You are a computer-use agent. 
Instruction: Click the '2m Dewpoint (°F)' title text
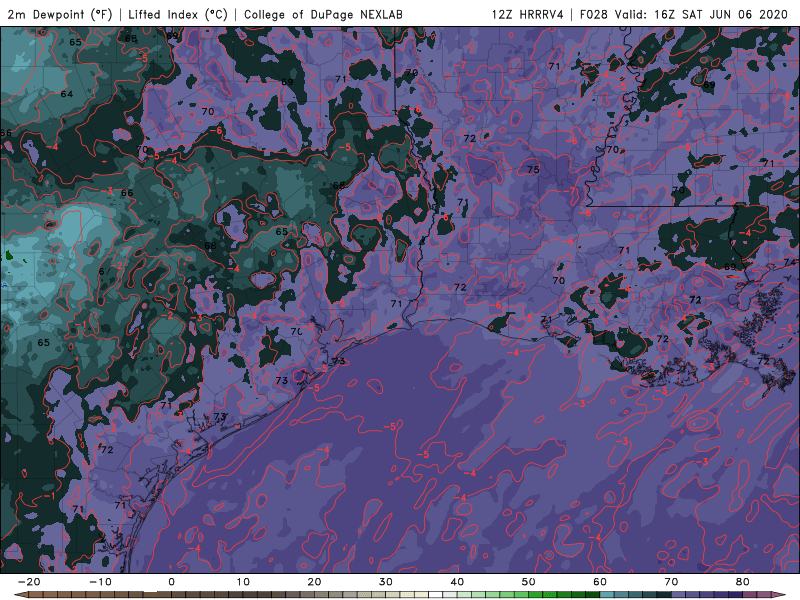click(x=60, y=14)
